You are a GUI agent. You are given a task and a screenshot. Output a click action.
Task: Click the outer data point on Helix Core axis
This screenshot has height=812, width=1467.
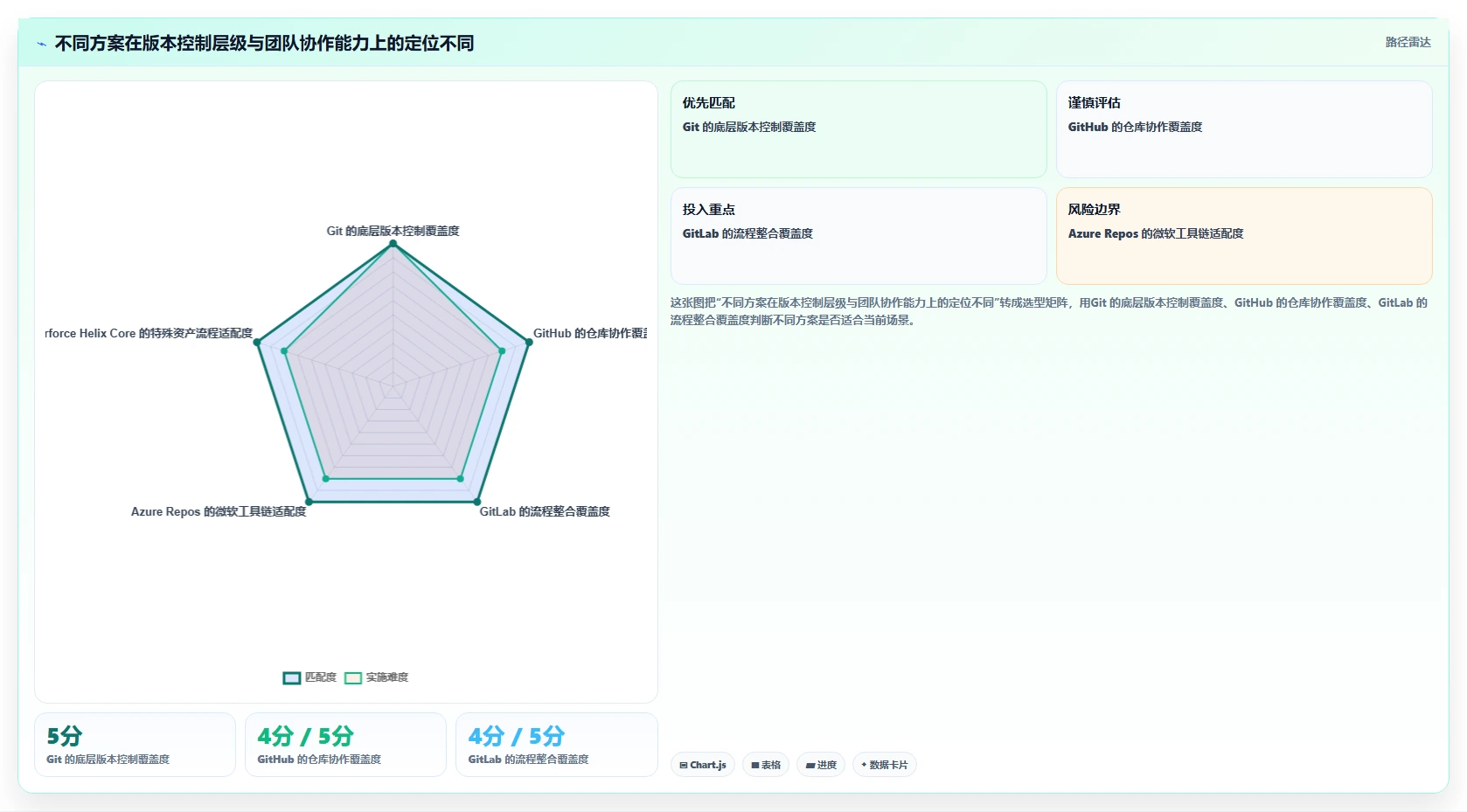(257, 342)
